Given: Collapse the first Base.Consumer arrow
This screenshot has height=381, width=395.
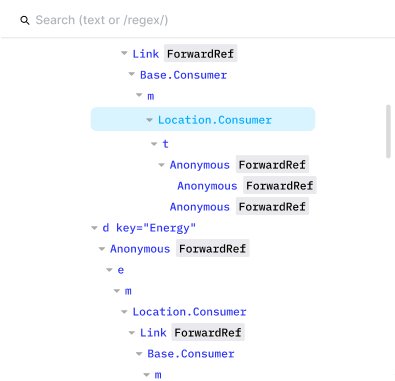Looking at the screenshot, I should pos(132,74).
